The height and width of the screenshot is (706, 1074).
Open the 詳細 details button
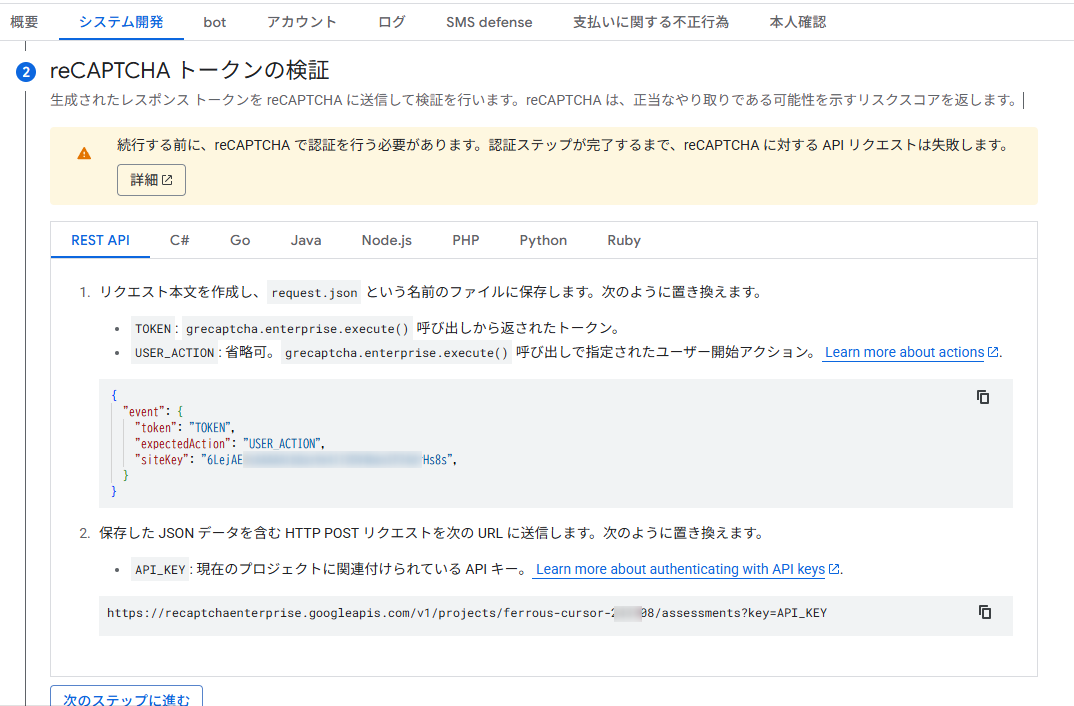click(x=151, y=180)
